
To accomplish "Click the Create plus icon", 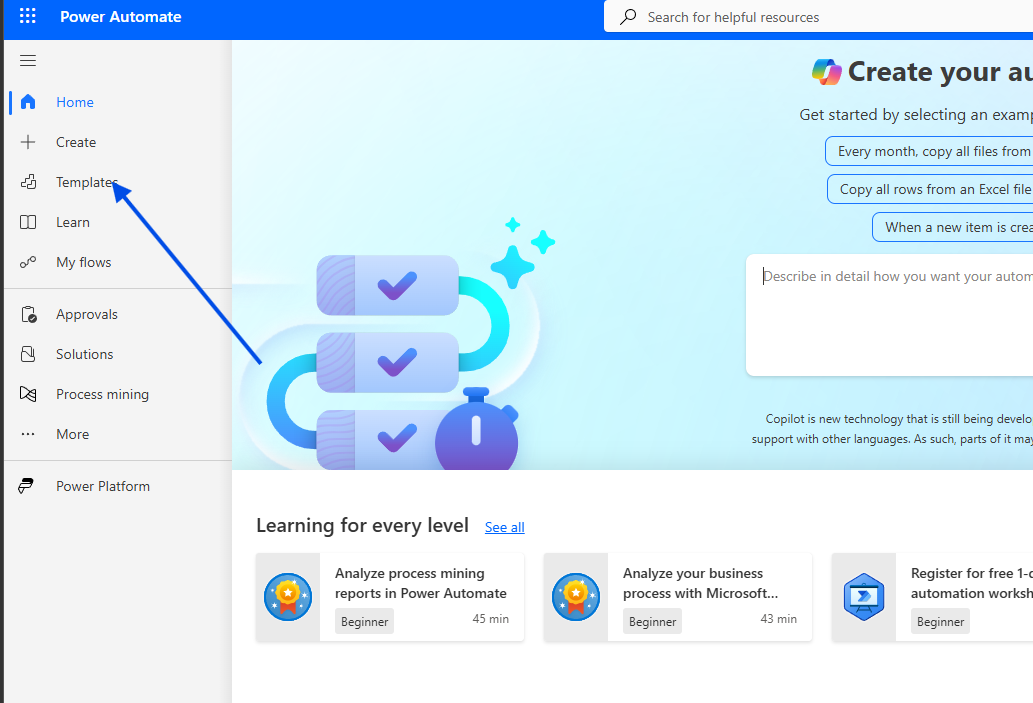I will point(28,142).
